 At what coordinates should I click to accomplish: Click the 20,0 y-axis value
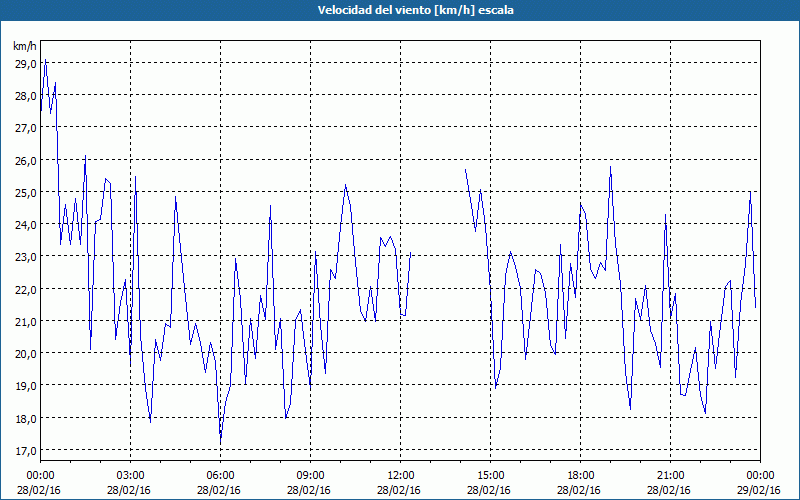coord(26,354)
